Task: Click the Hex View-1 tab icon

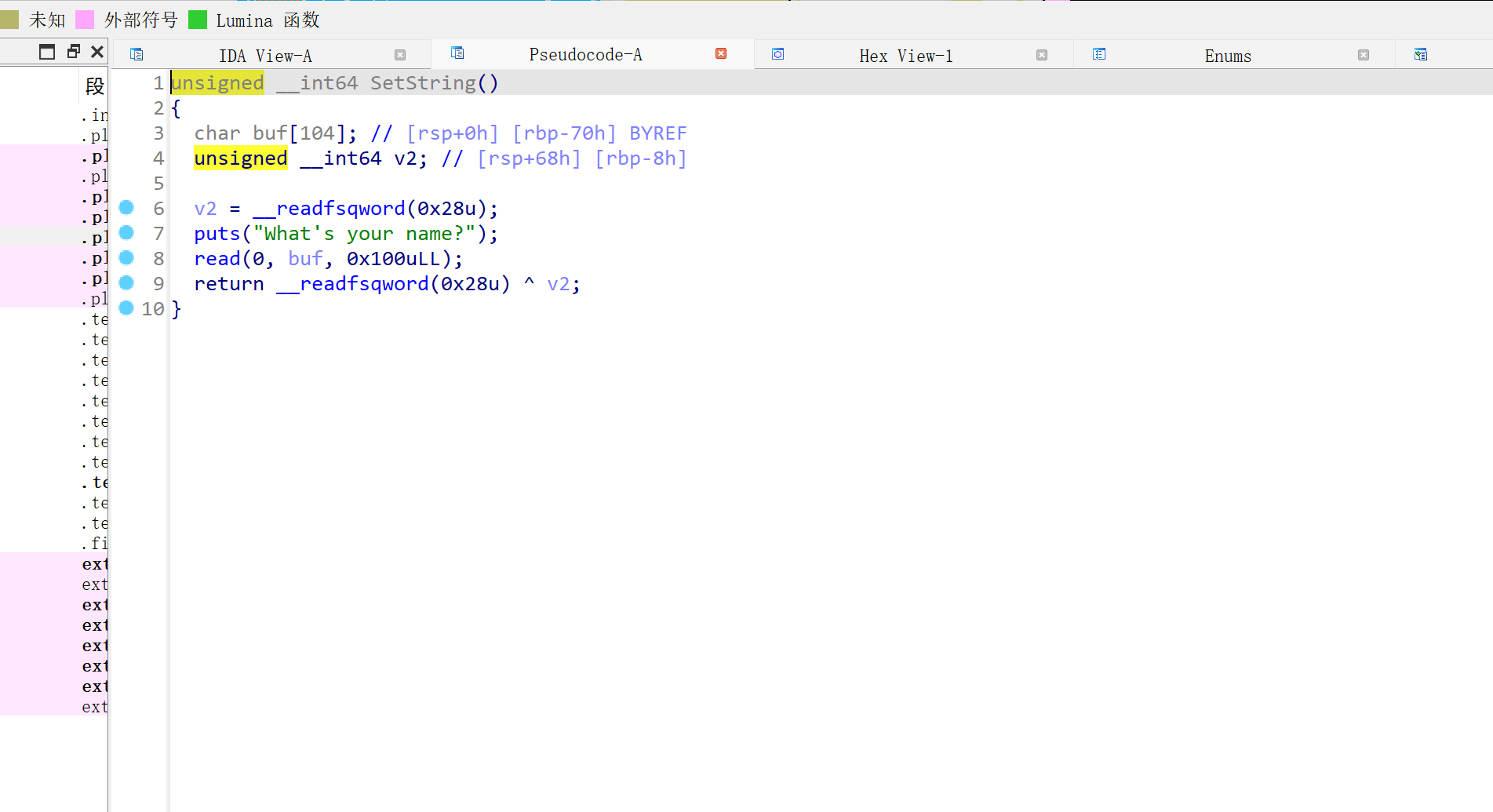Action: click(777, 54)
